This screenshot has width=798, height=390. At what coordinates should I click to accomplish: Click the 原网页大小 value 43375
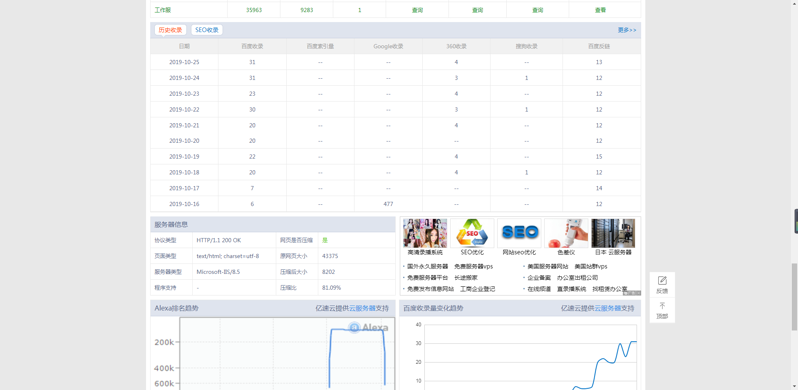pos(330,256)
